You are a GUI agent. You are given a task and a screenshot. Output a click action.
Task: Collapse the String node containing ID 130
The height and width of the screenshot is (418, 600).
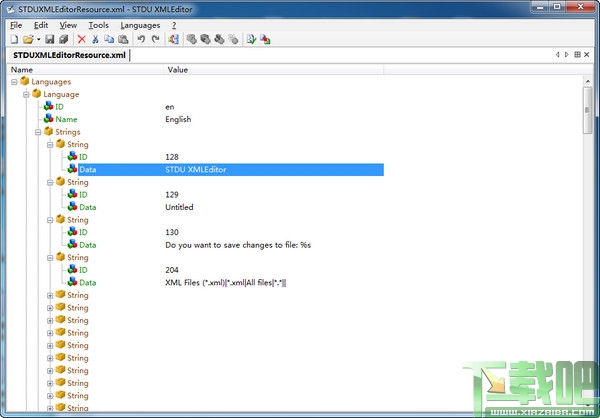50,220
